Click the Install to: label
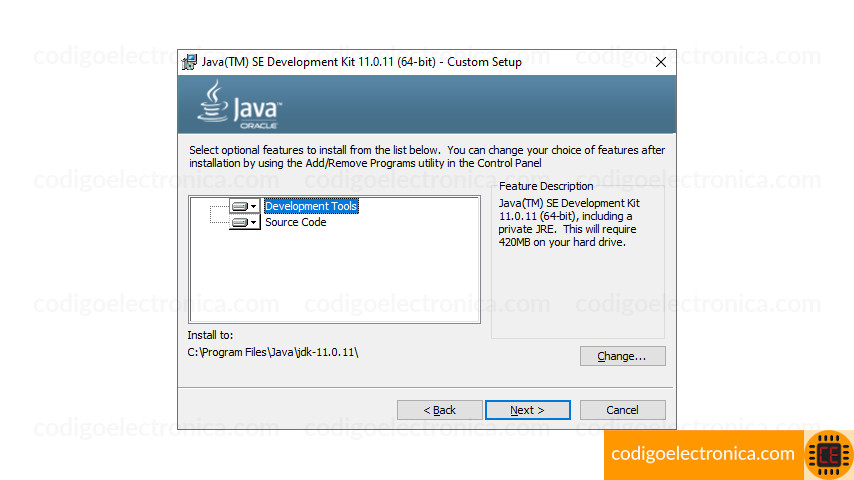This screenshot has width=854, height=480. [210, 335]
